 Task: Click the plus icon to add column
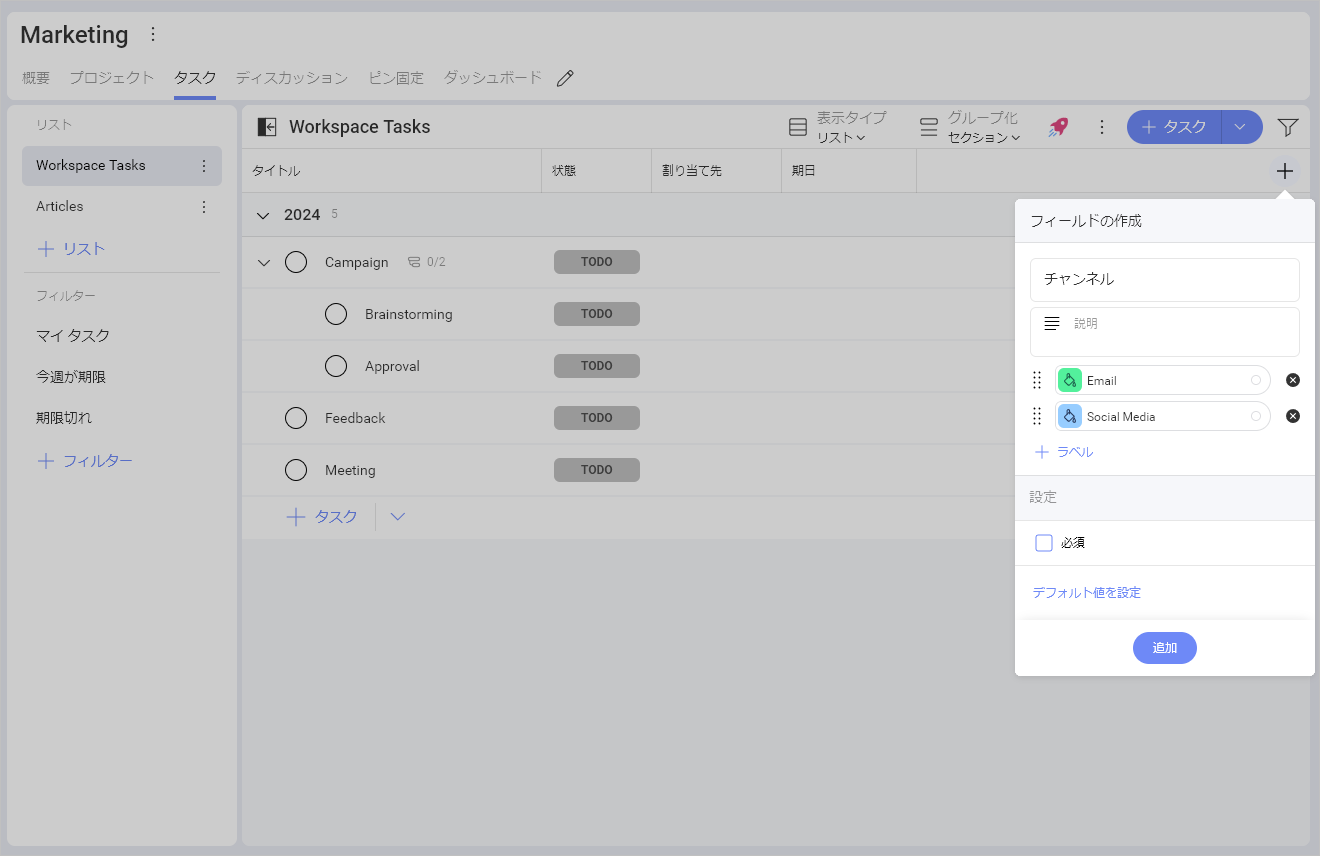pos(1285,171)
